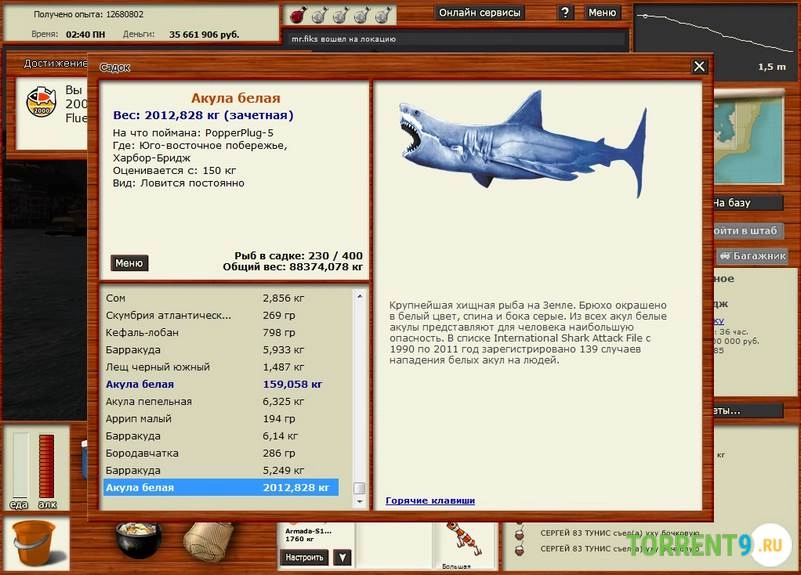Close the Садок window
Screen dimensions: 801x575
point(699,66)
